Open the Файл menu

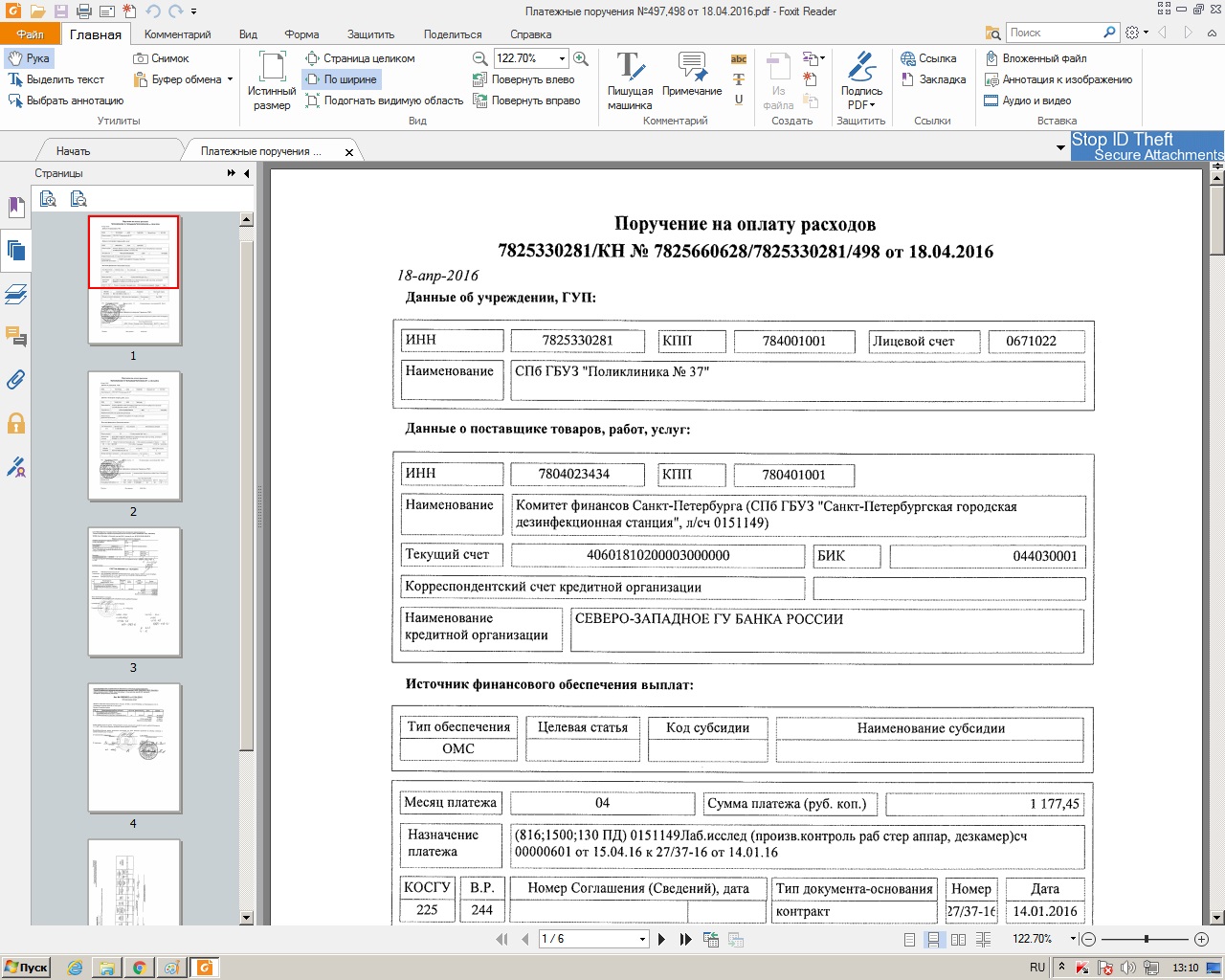(30, 34)
